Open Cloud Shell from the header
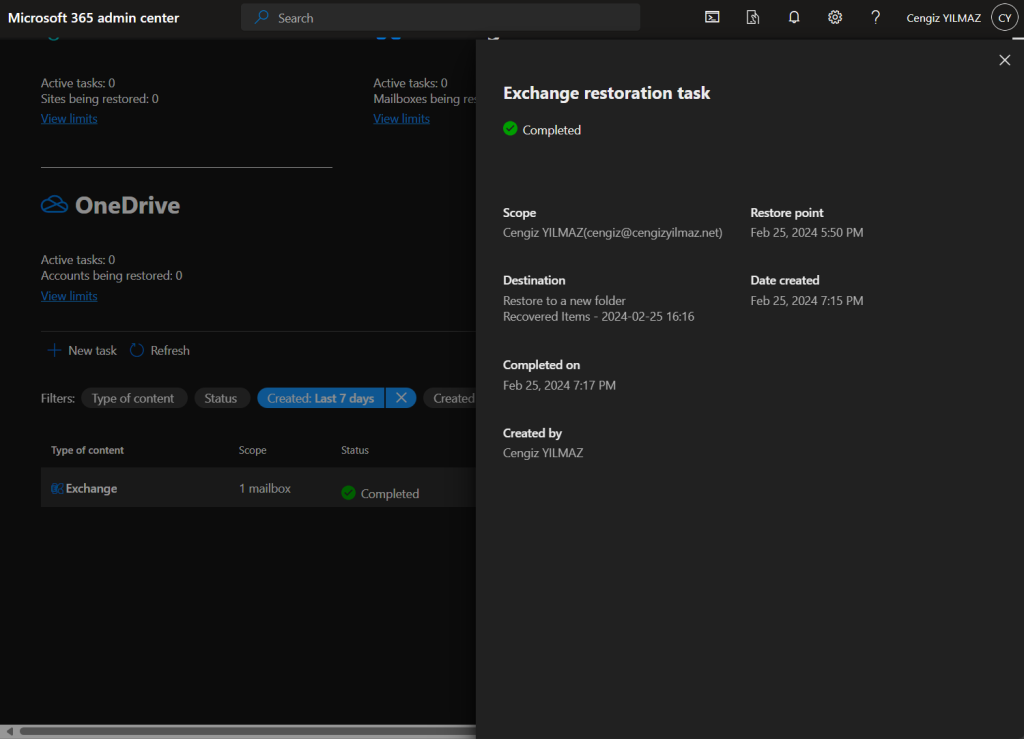The width and height of the screenshot is (1024, 739). coord(712,17)
